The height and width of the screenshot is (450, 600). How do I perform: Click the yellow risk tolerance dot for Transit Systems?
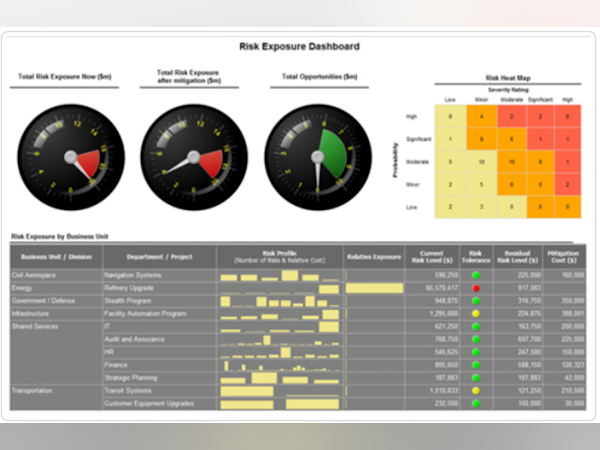476,391
